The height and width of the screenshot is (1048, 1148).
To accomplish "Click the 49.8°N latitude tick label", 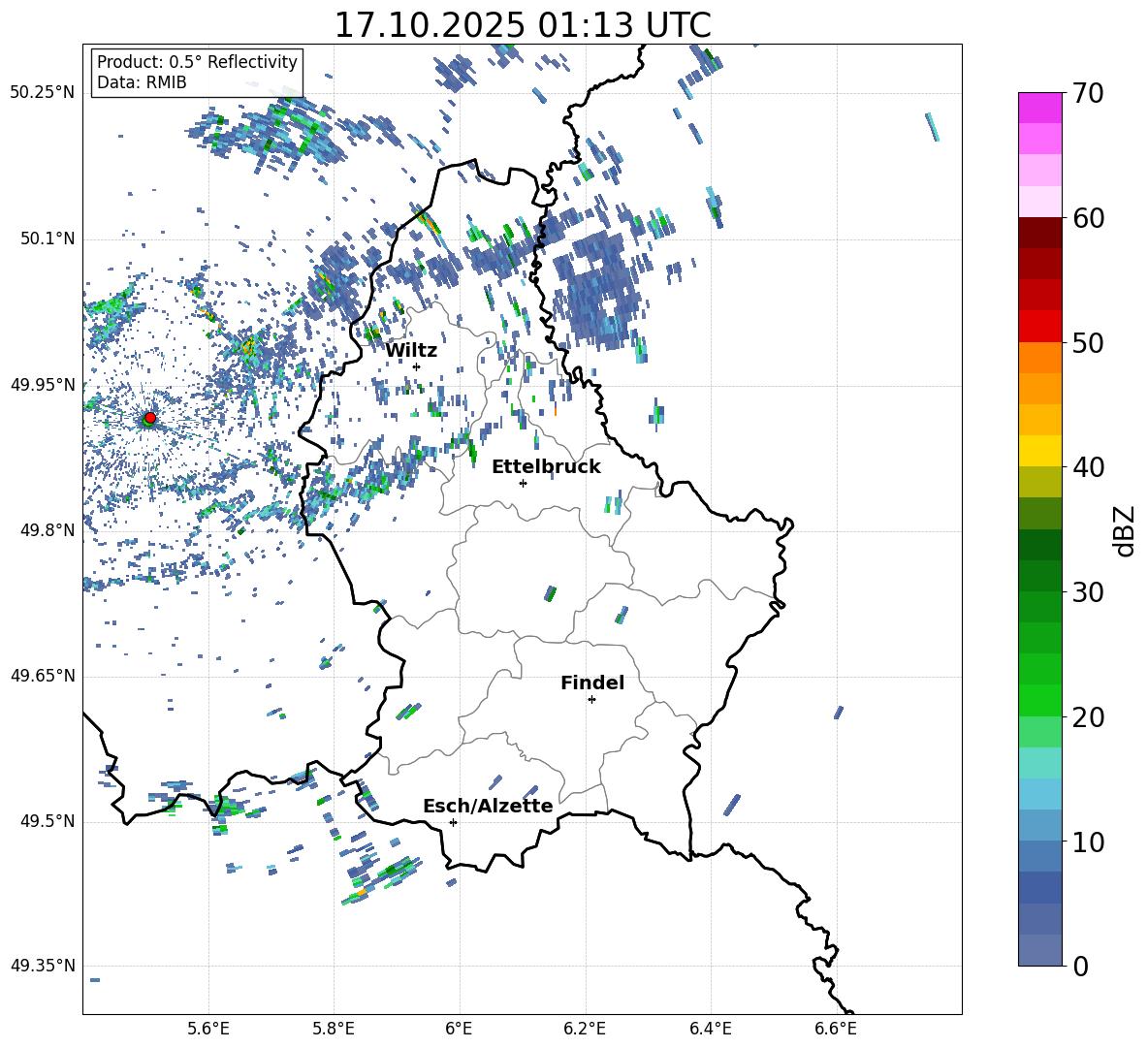I will point(47,530).
